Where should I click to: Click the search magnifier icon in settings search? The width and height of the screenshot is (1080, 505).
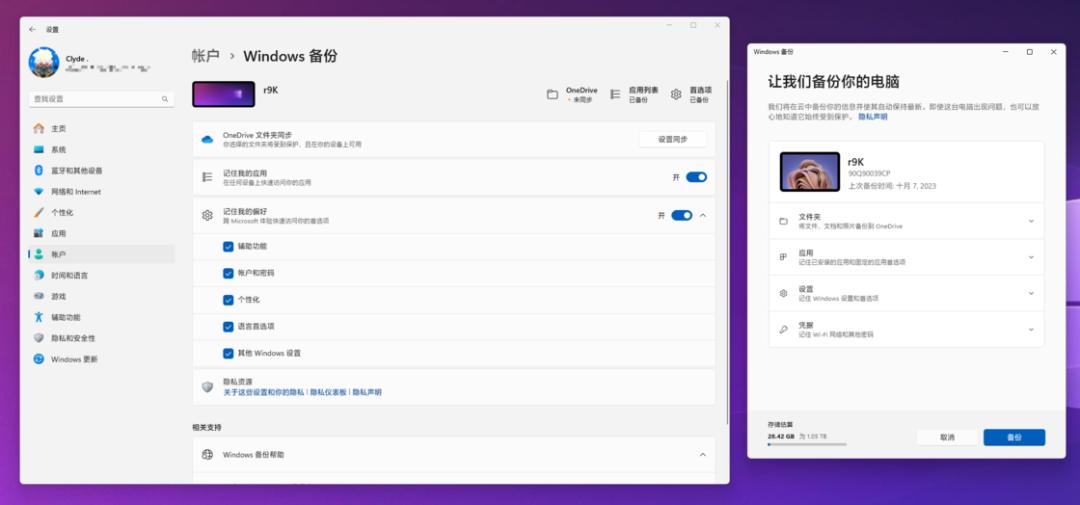point(165,99)
